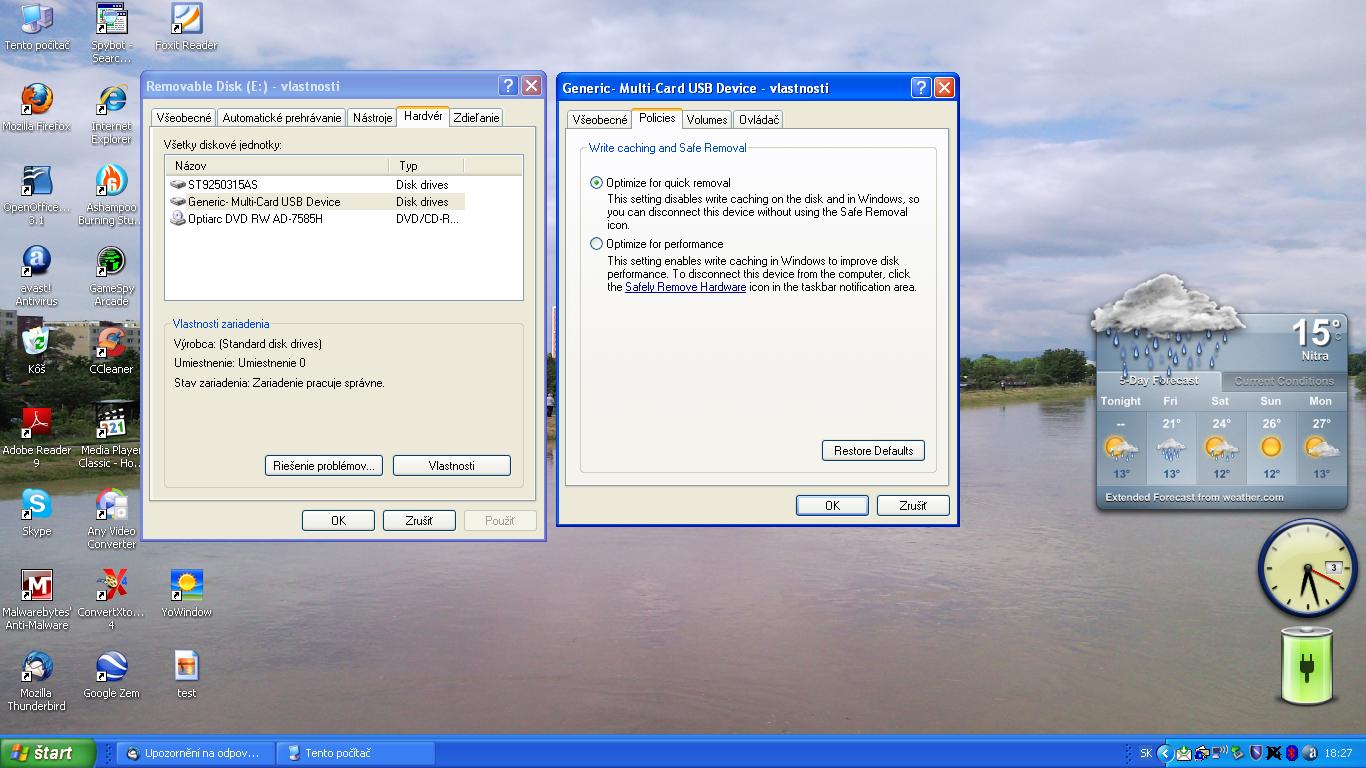Open Malwarebytes' Anti-Malware icon
Image resolution: width=1366 pixels, height=768 pixels.
click(37, 586)
